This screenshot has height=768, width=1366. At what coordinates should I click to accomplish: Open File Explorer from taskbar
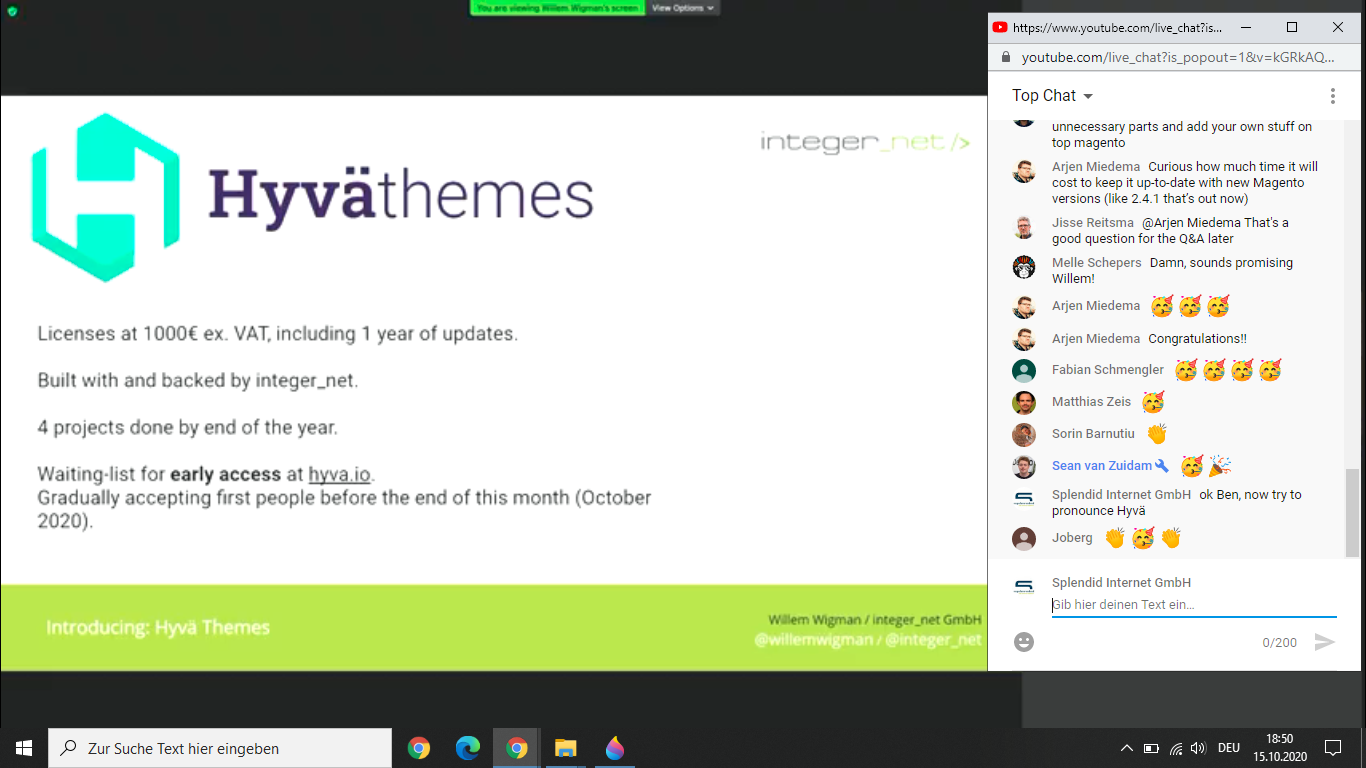coord(565,748)
